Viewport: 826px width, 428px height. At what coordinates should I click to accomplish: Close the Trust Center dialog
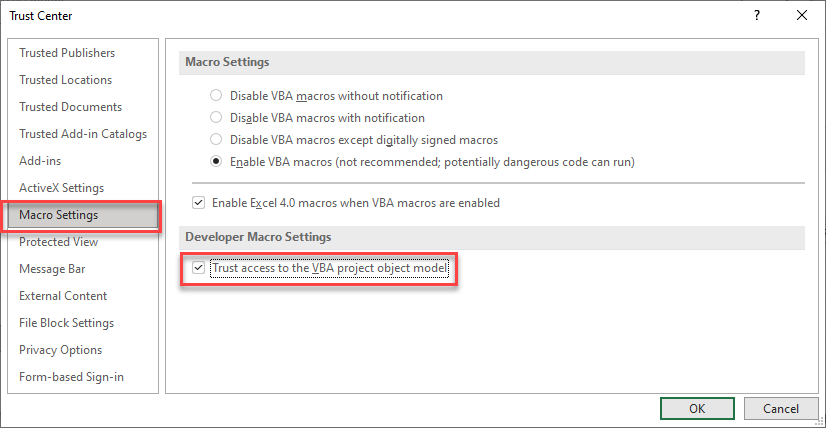(801, 15)
